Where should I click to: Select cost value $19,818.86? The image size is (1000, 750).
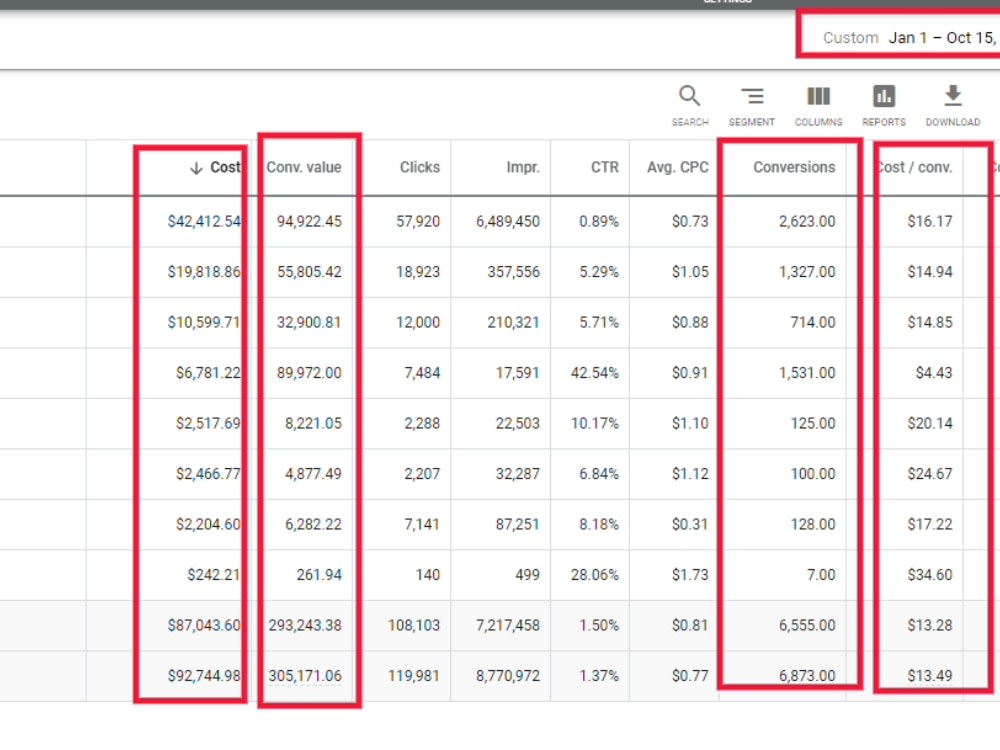pos(204,272)
